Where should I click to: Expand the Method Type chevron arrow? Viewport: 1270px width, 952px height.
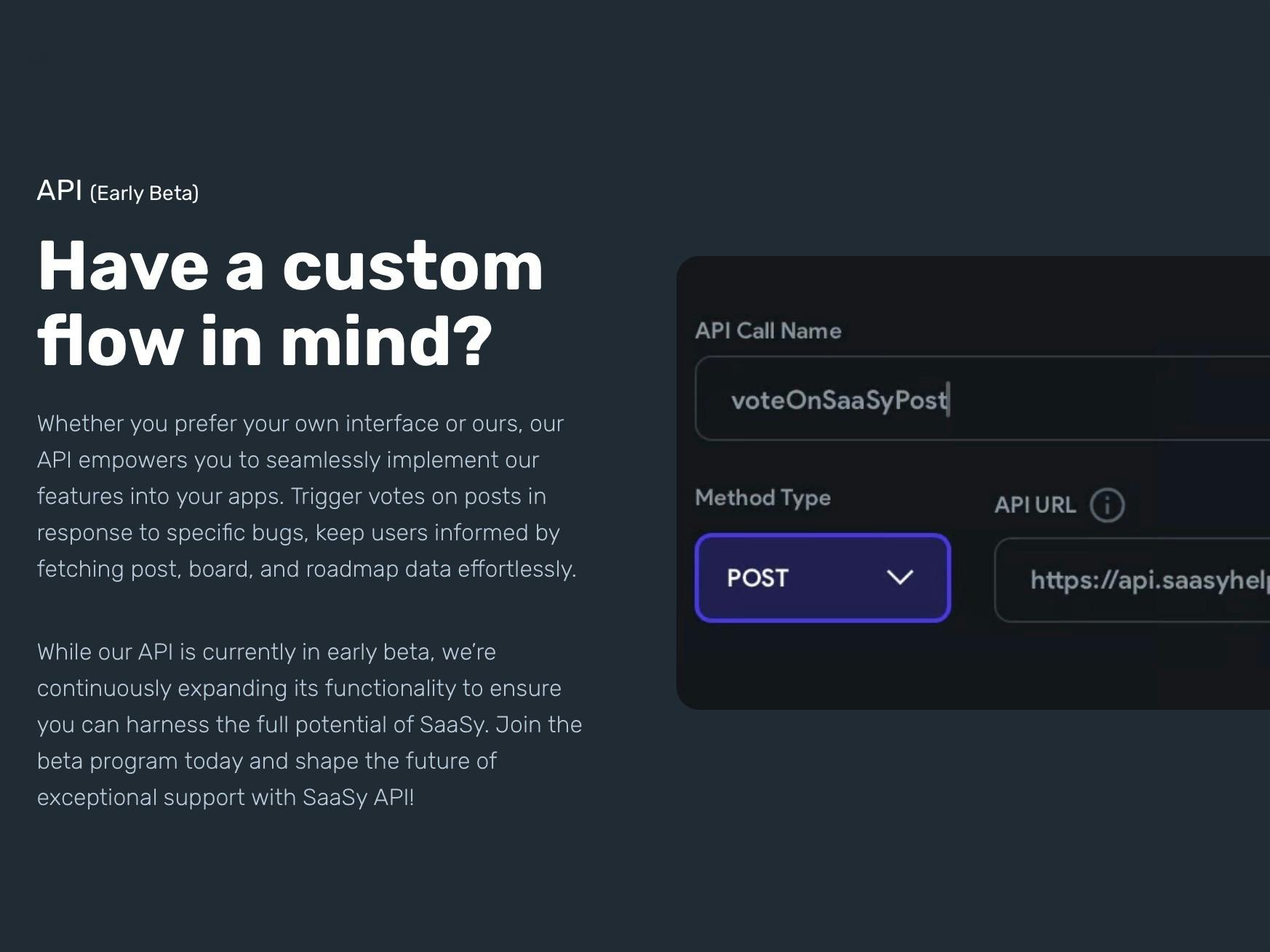click(x=900, y=577)
